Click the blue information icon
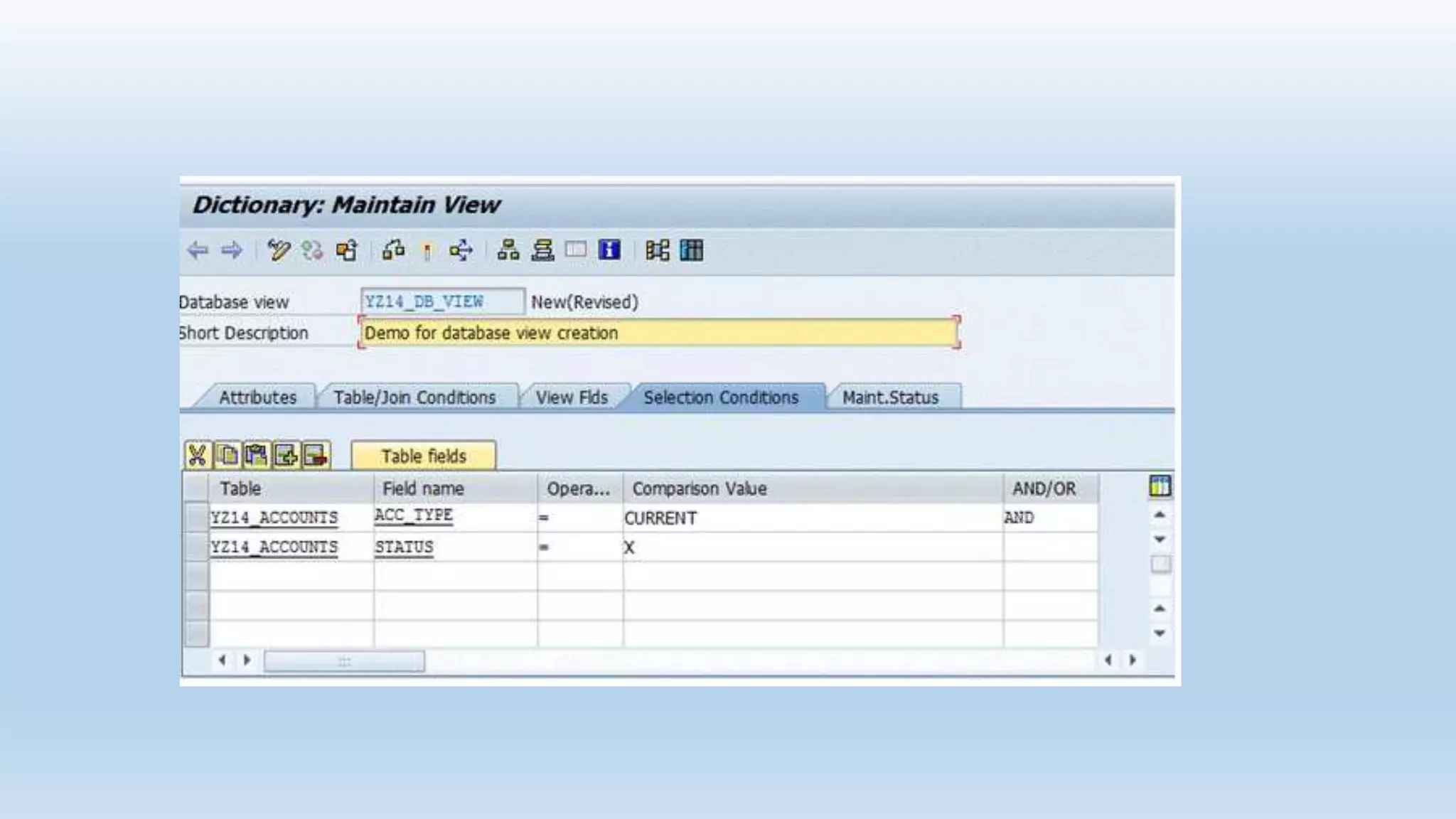 click(x=609, y=250)
